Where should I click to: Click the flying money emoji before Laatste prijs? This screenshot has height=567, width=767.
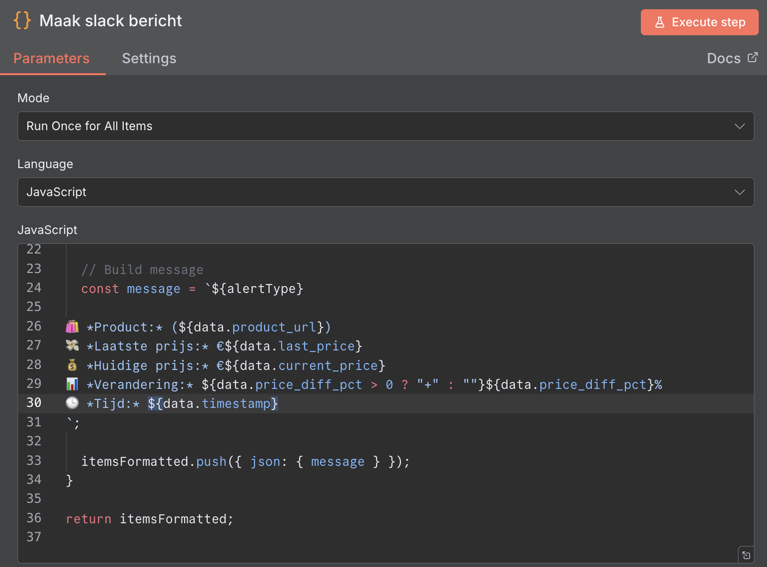[x=72, y=346]
